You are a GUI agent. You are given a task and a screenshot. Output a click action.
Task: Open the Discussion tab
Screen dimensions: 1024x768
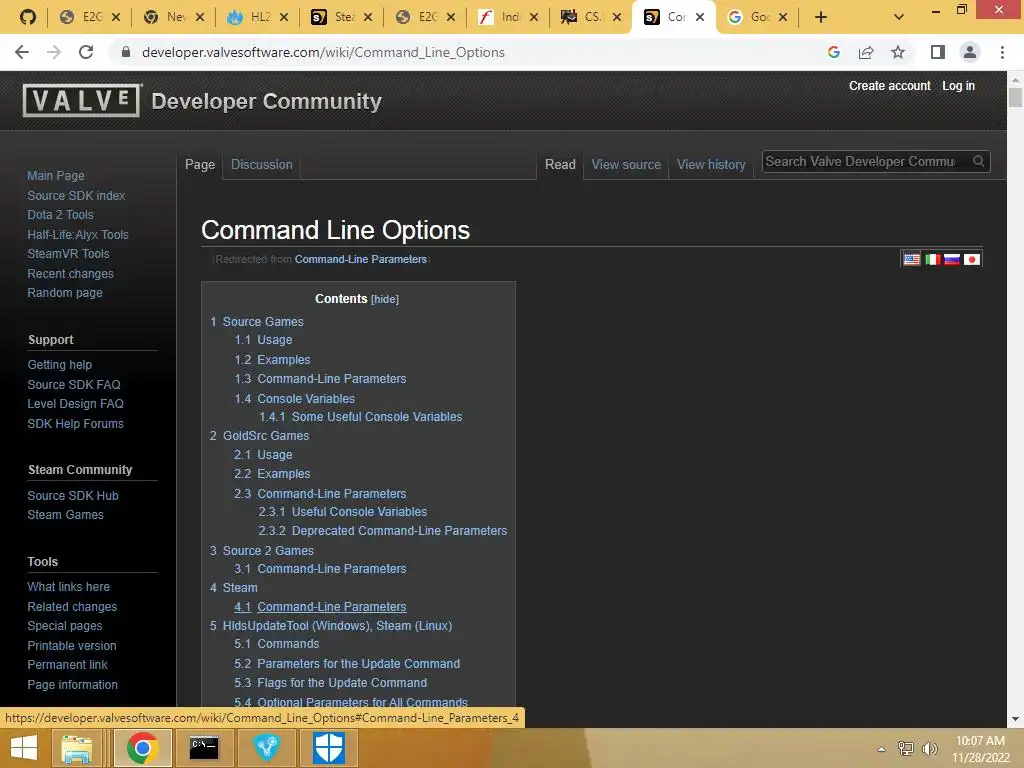coord(262,165)
